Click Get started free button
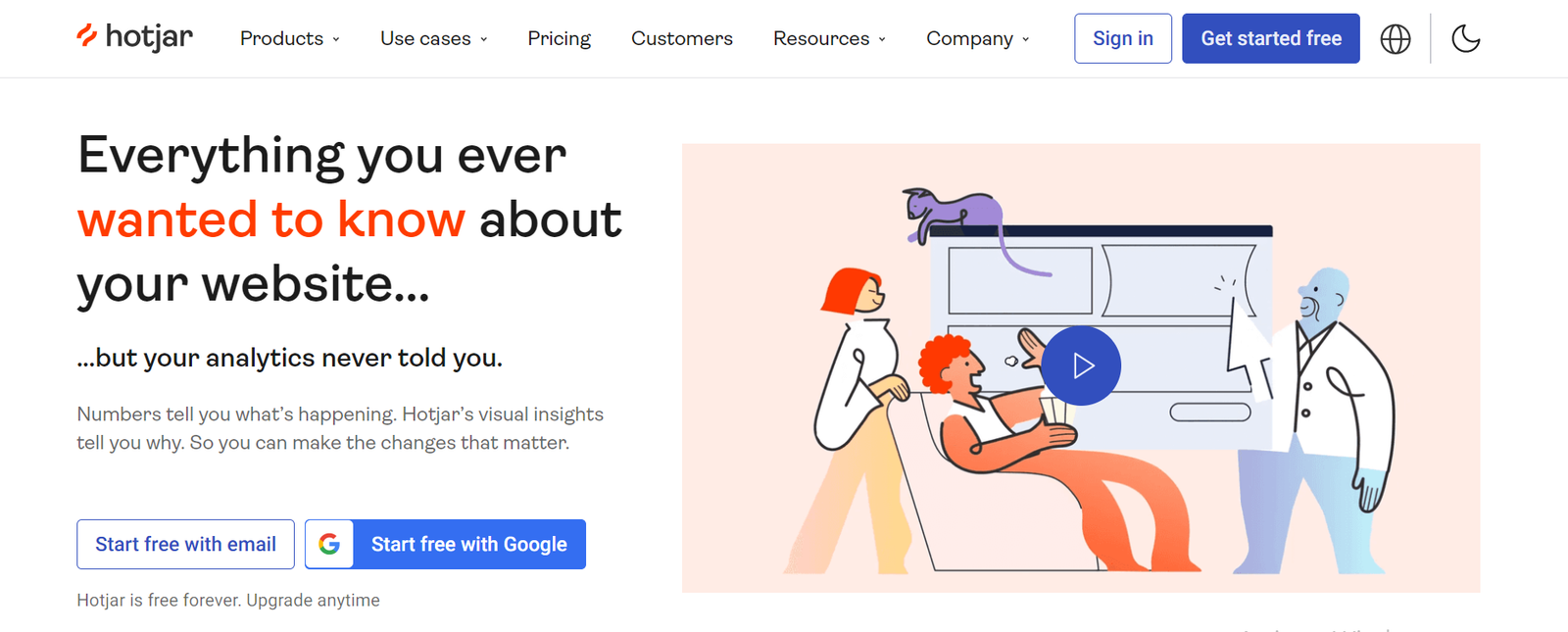 pyautogui.click(x=1271, y=38)
